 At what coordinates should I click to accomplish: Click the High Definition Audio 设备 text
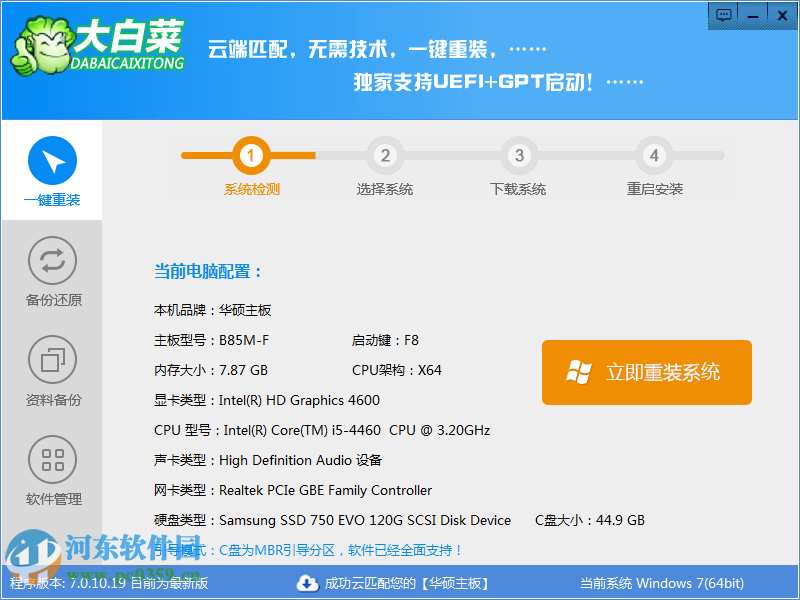point(300,460)
